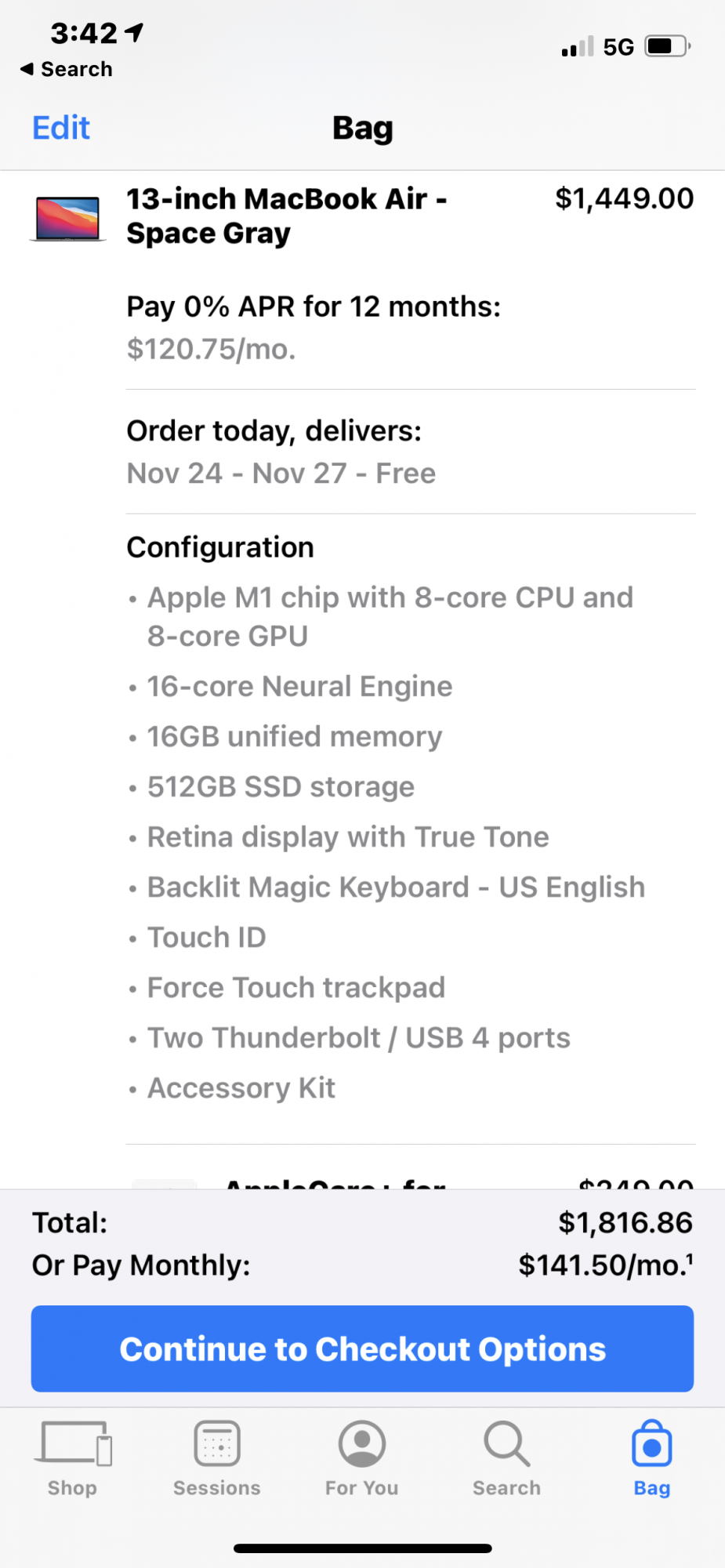
Task: Tap the cellular signal bars
Action: (x=578, y=47)
